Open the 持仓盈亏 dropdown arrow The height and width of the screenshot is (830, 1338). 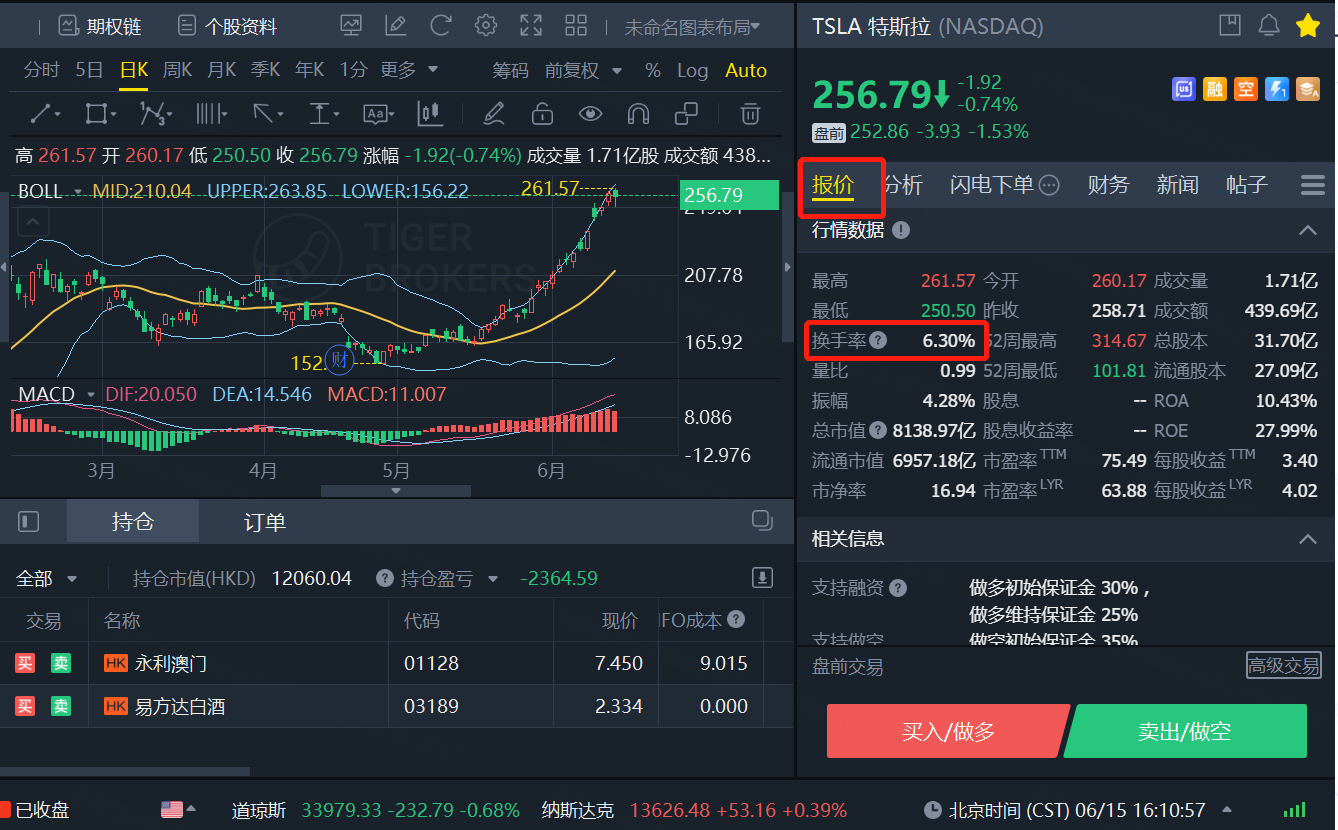pos(493,579)
